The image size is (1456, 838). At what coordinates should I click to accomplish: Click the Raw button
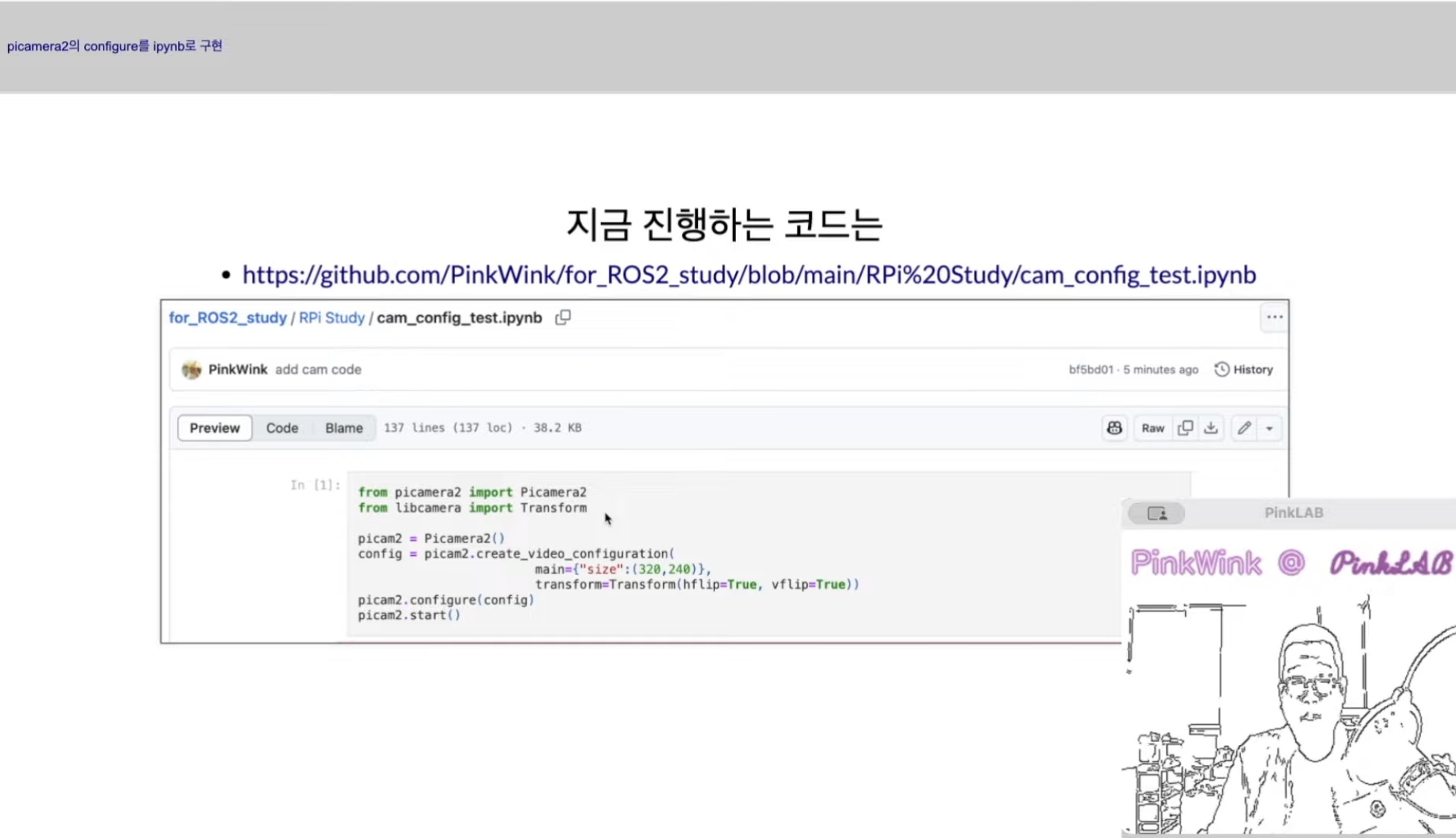(x=1152, y=428)
